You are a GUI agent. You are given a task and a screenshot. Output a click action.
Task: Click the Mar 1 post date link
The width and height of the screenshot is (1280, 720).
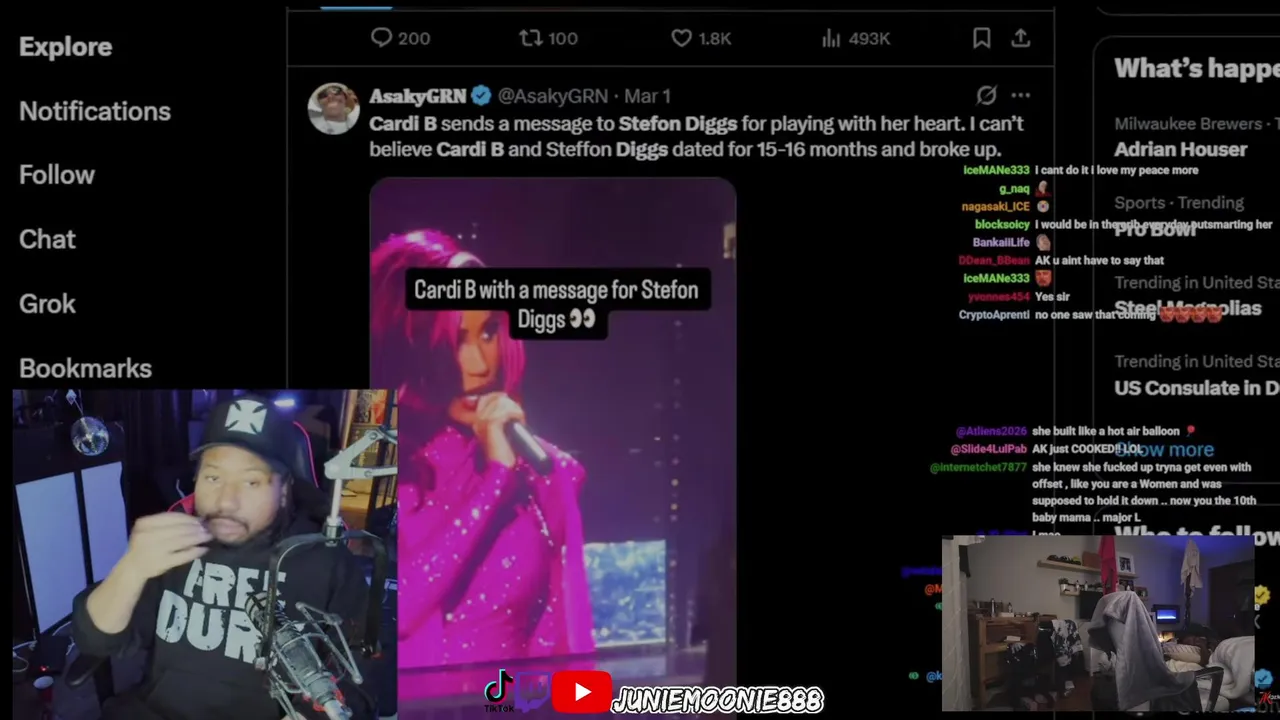(x=647, y=96)
